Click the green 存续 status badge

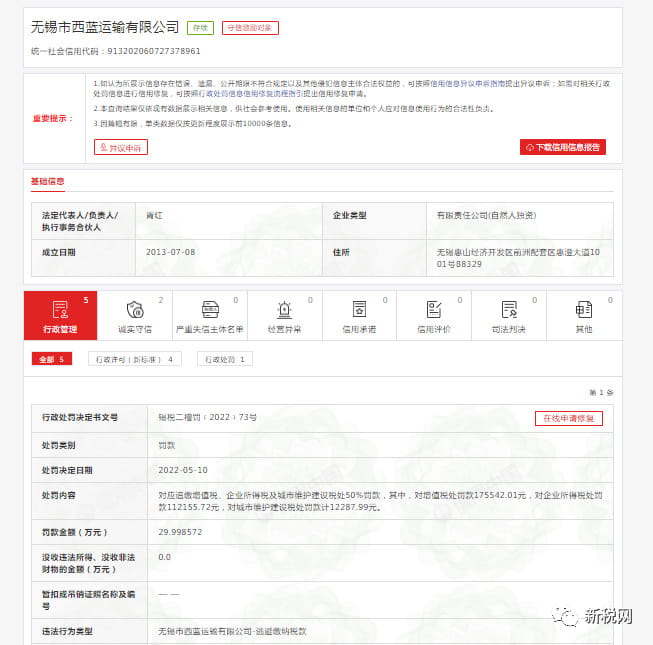click(200, 28)
